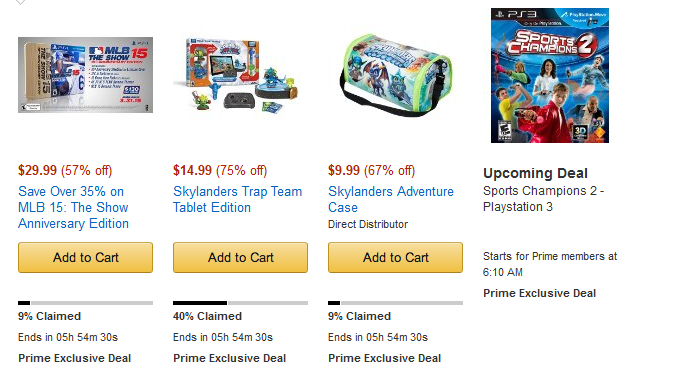Open the Sports Champions 2 PS3 cover image
Viewport: 673px width, 378px height.
(x=550, y=75)
